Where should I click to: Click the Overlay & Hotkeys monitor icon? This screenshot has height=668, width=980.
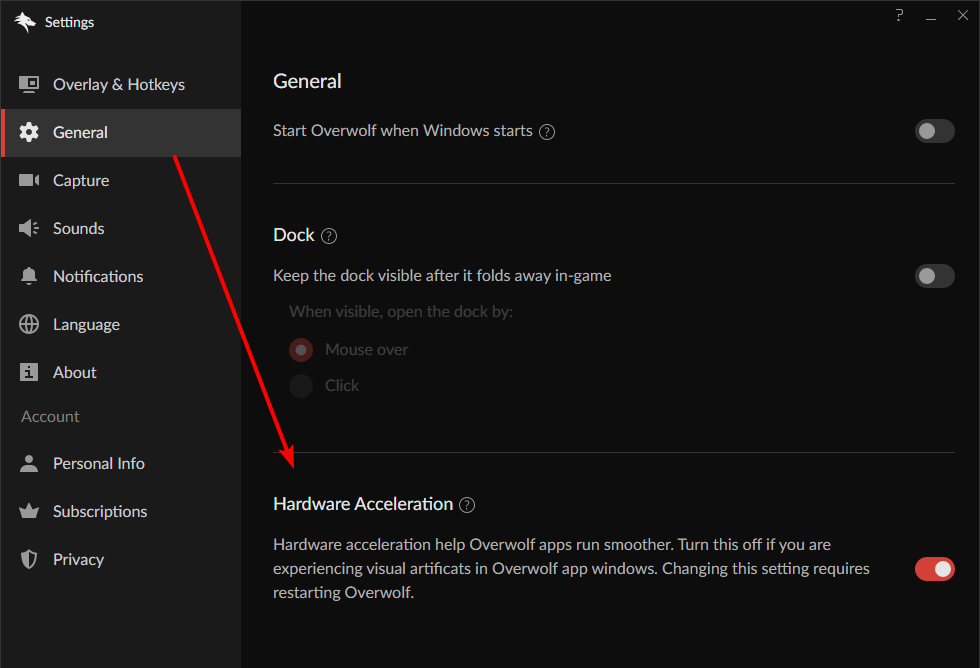pyautogui.click(x=29, y=84)
